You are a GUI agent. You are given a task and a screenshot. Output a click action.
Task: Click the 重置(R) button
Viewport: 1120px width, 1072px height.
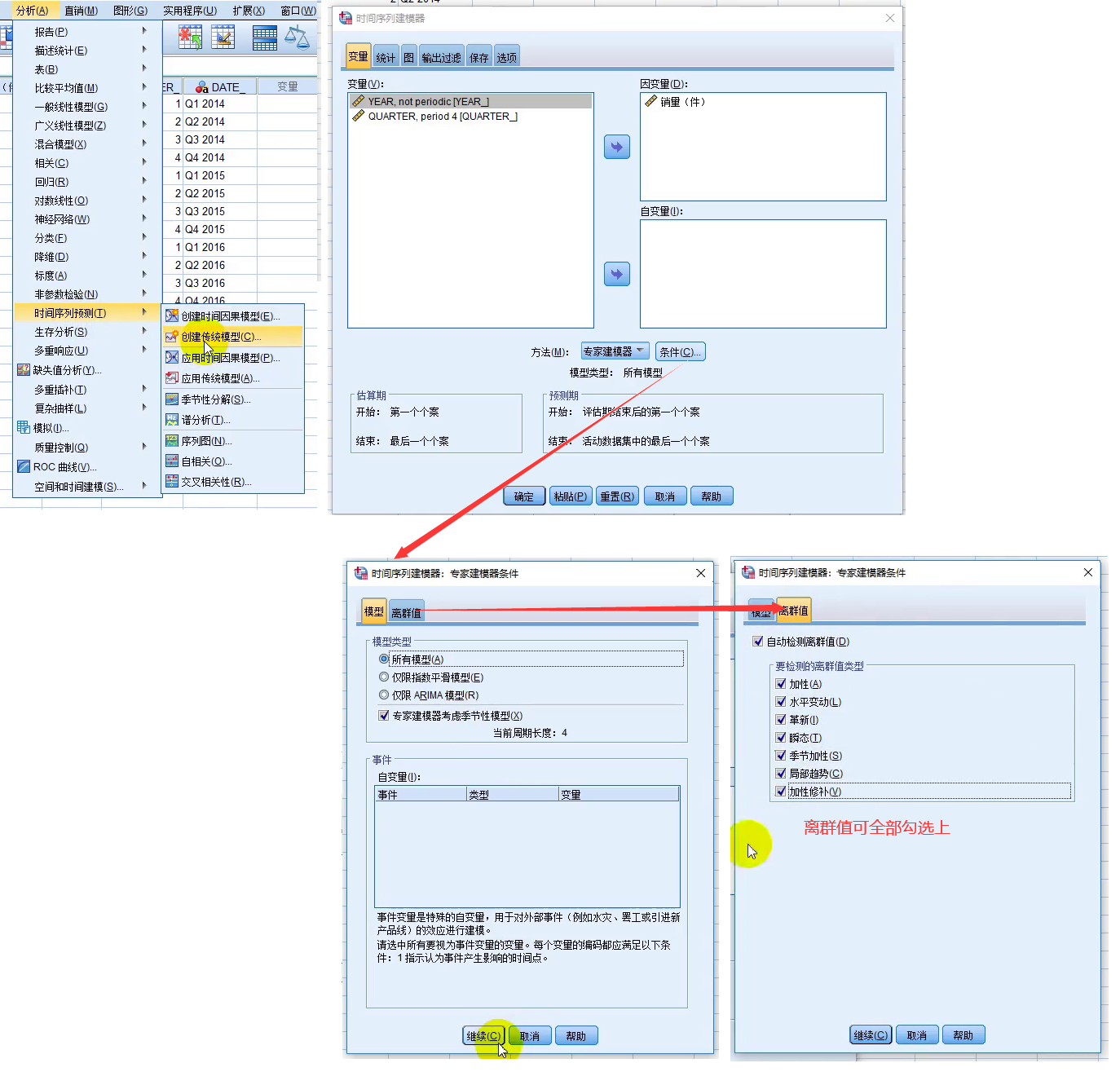click(x=617, y=496)
